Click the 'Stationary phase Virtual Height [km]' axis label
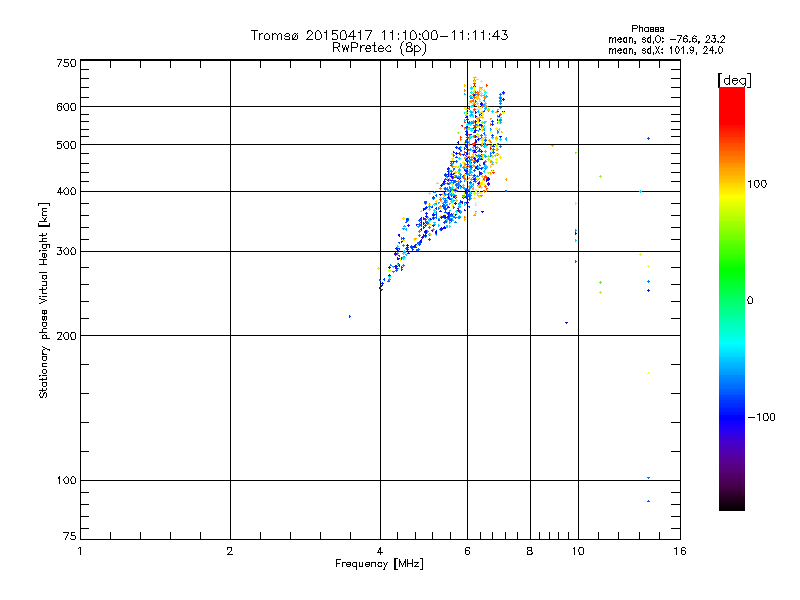This screenshot has height=600, width=800. (43, 301)
